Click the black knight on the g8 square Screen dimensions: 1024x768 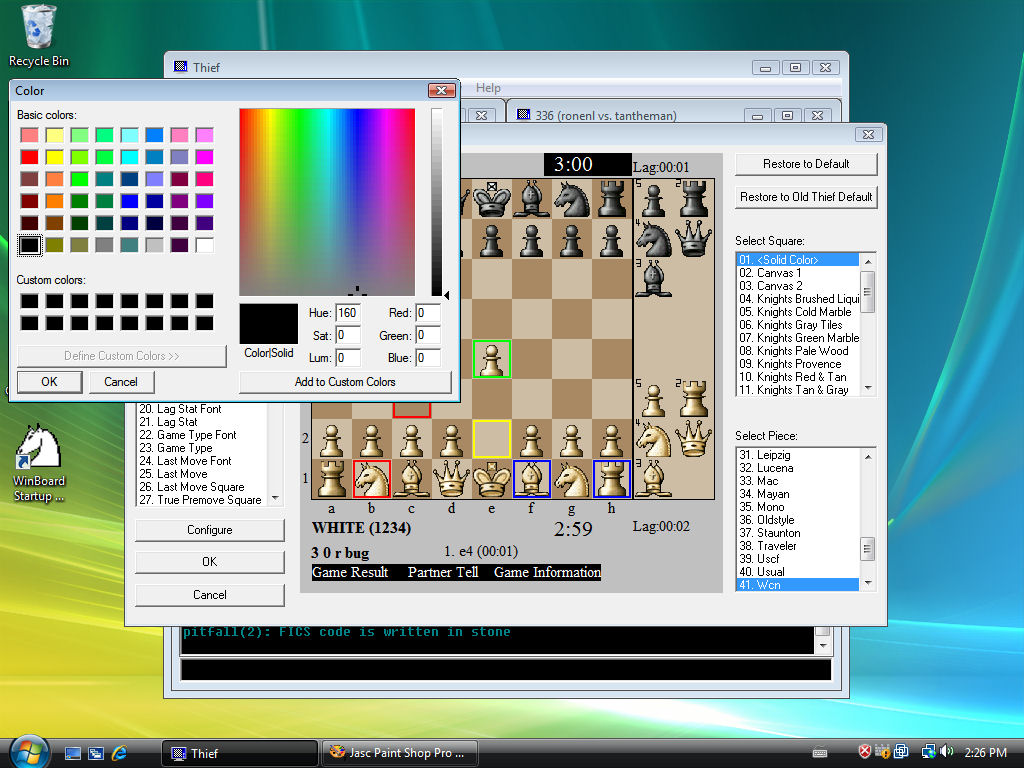571,199
